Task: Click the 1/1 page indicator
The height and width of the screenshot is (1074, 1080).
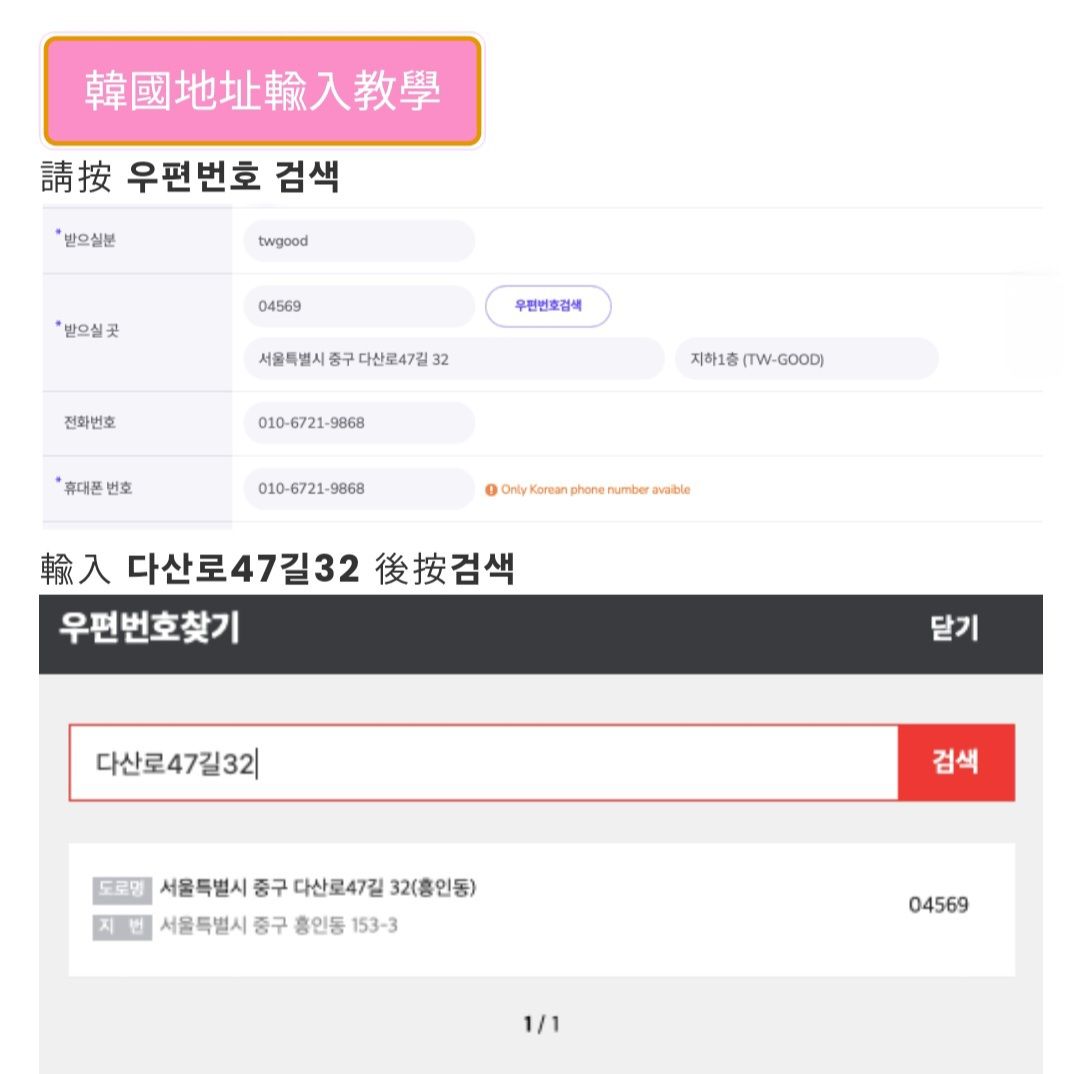Action: click(x=540, y=1024)
